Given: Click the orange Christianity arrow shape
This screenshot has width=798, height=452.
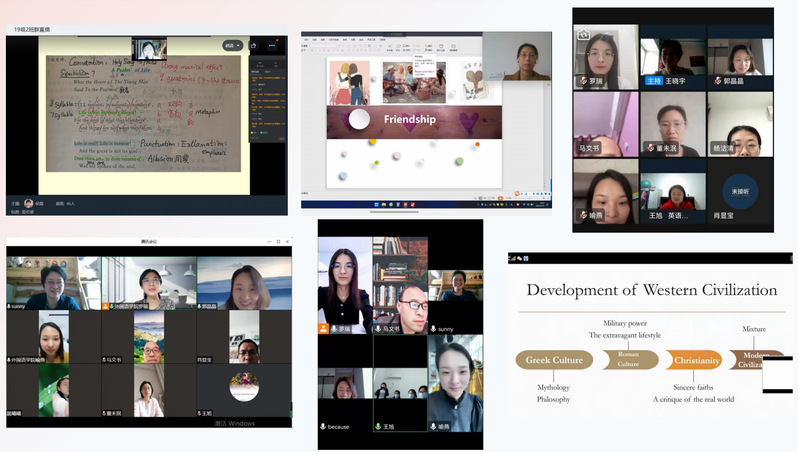Looking at the screenshot, I should point(696,361).
